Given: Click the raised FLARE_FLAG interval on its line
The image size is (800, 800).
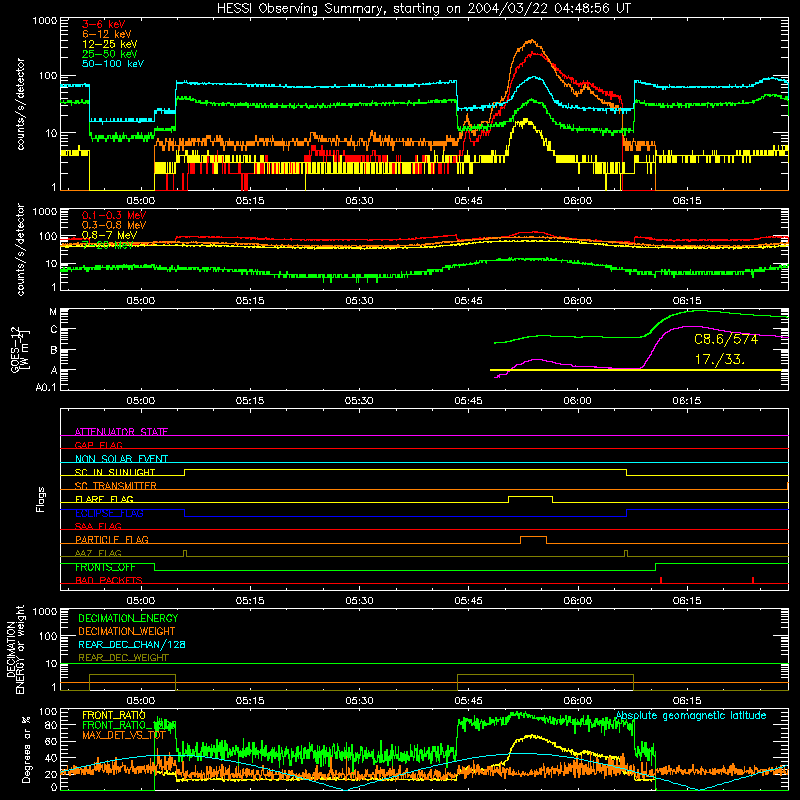Looking at the screenshot, I should coord(531,496).
